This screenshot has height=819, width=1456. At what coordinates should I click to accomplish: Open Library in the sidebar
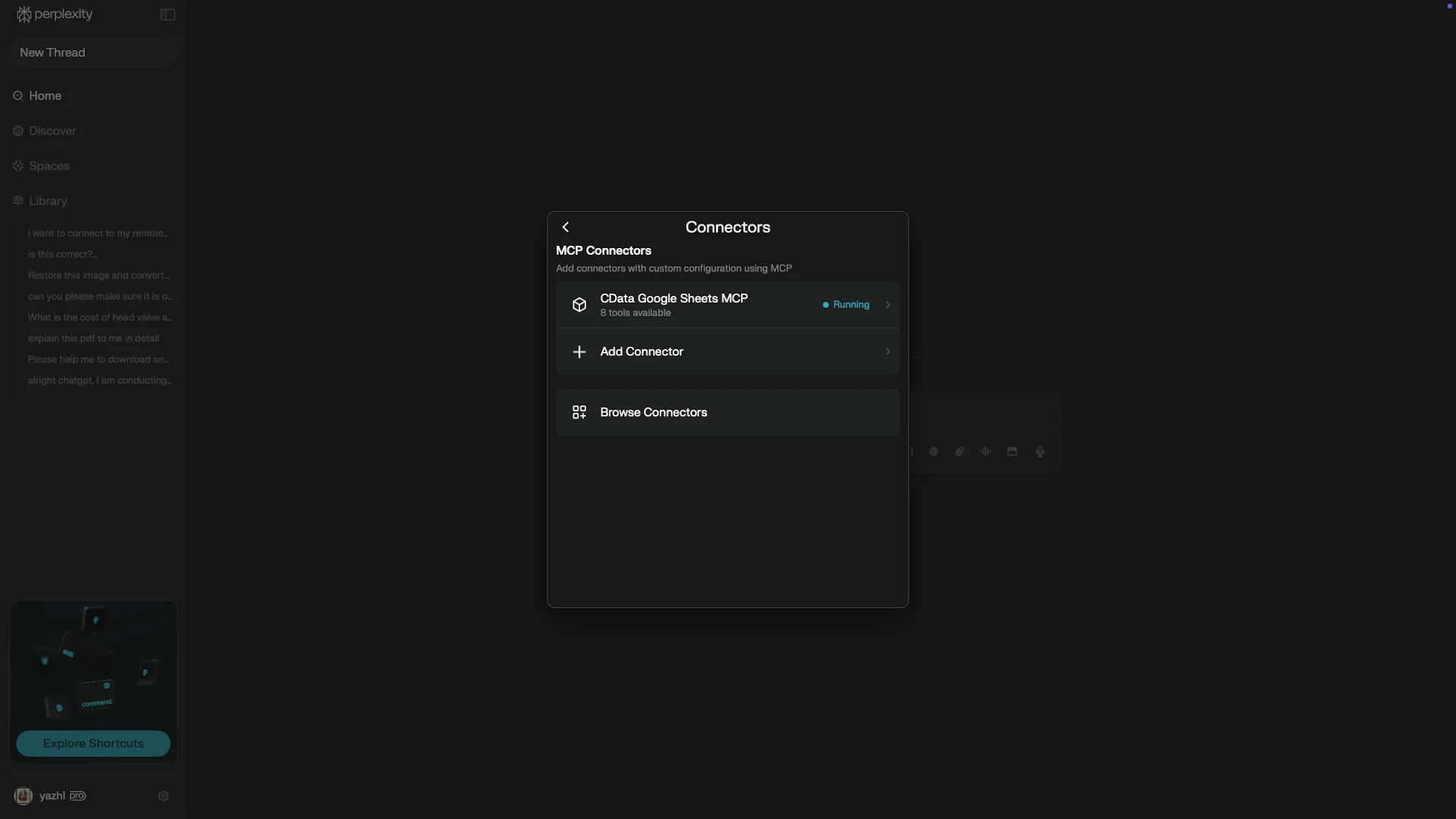[48, 201]
